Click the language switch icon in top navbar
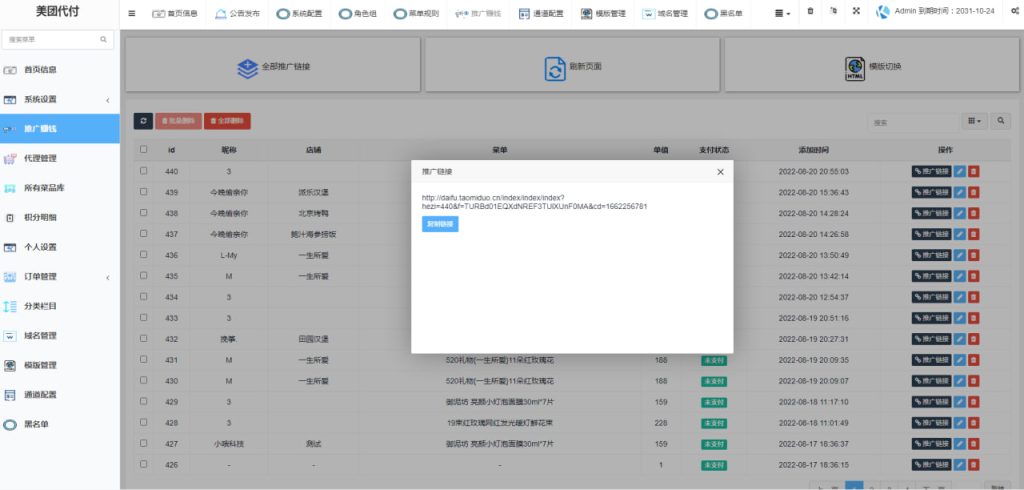The image size is (1024, 490). (833, 11)
